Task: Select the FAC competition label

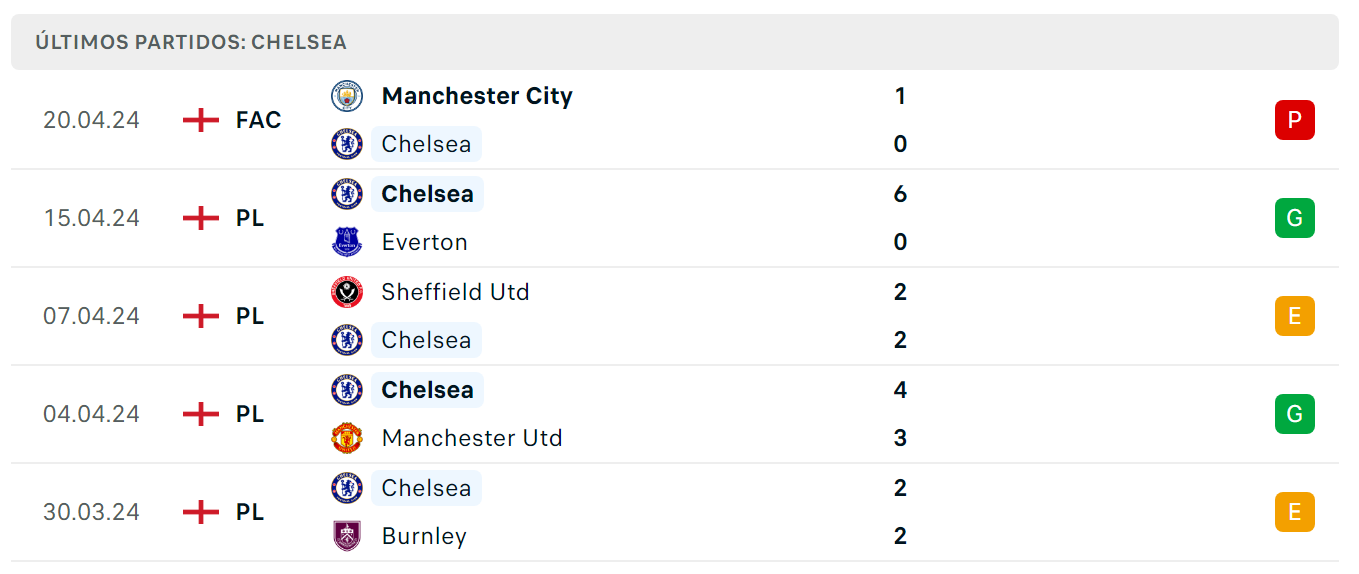Action: coord(259,120)
